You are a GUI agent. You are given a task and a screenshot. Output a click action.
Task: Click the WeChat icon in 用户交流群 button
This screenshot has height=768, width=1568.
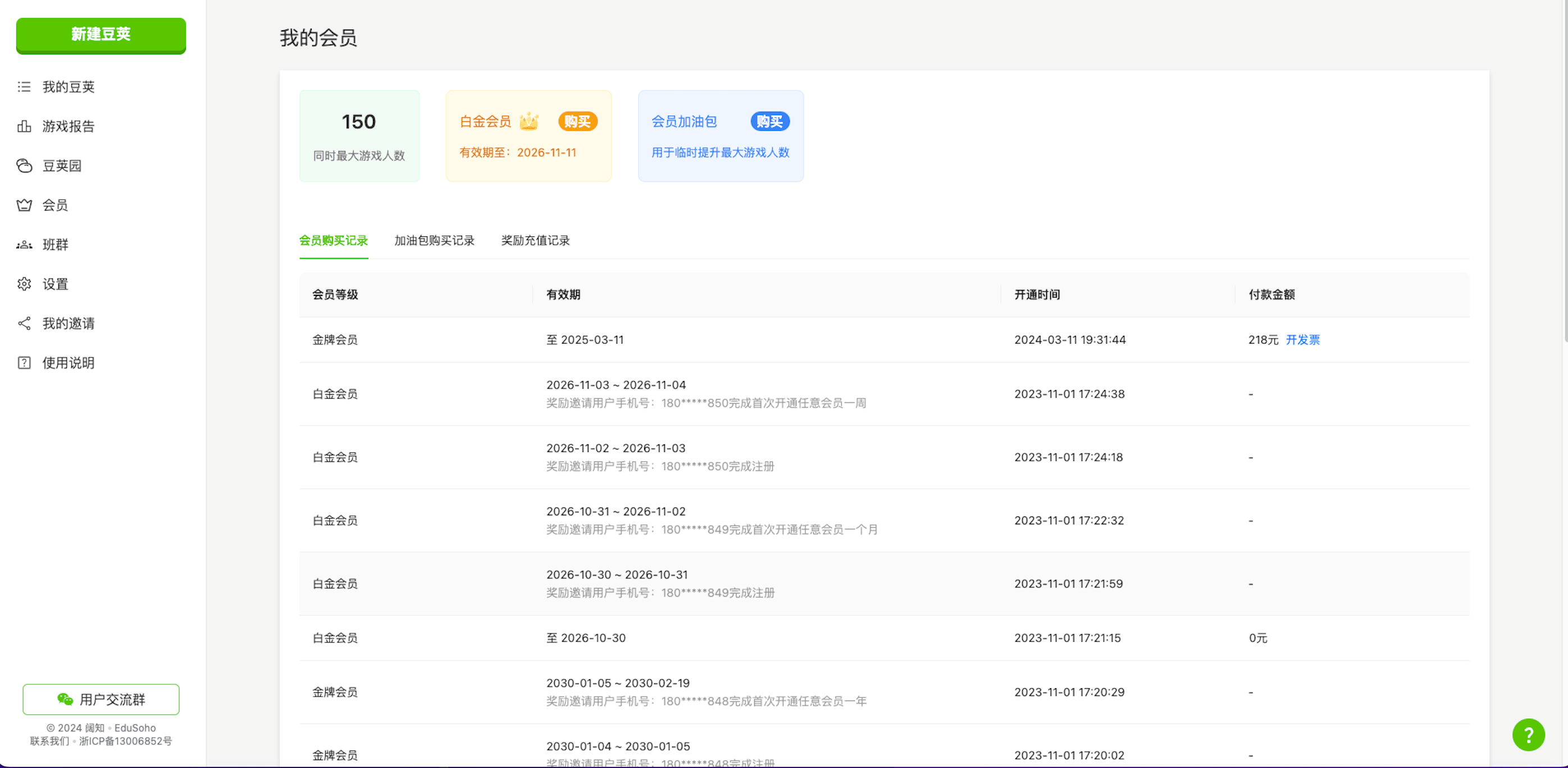[65, 700]
